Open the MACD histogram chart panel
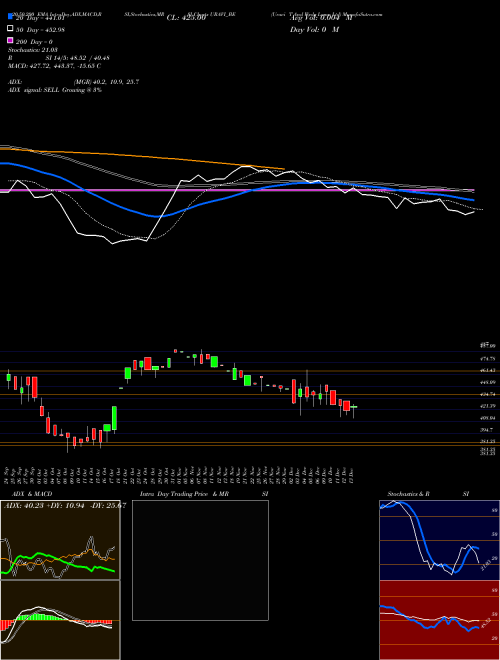 (60, 620)
